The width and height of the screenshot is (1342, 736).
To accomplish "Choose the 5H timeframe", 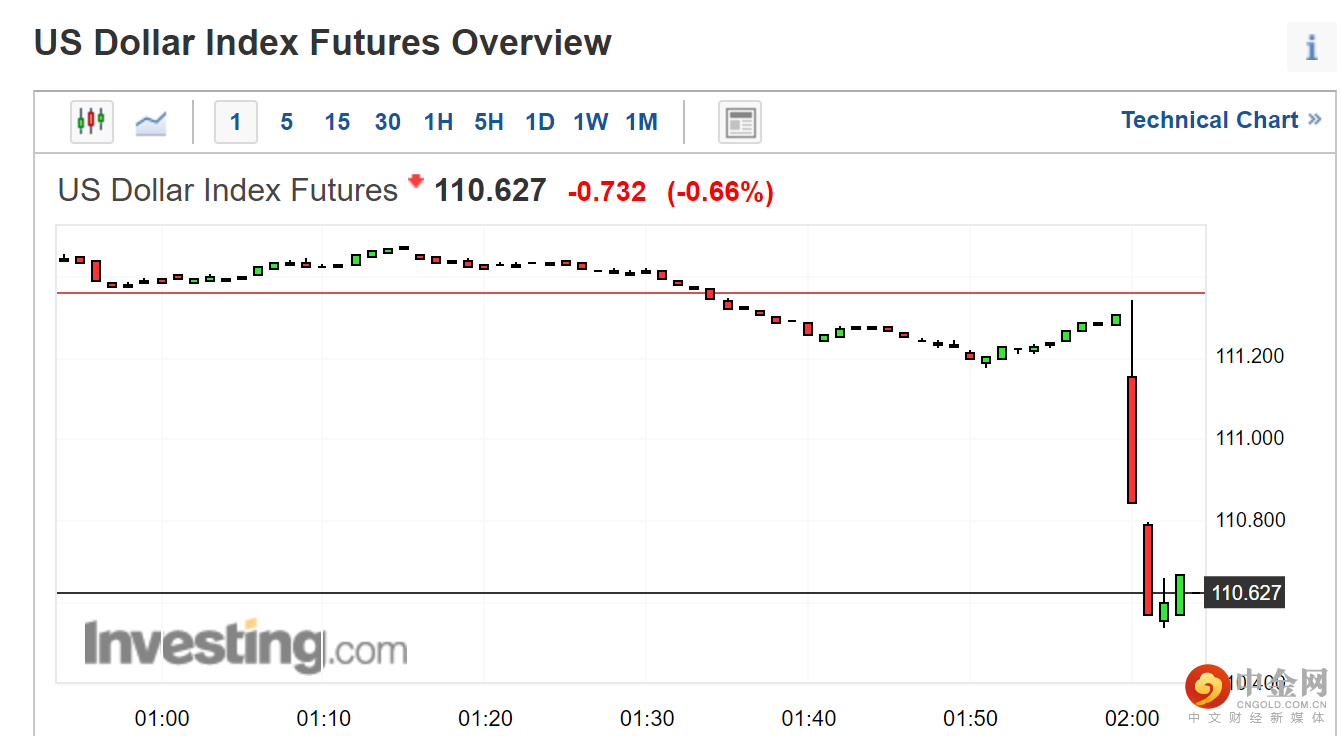I will click(x=489, y=122).
